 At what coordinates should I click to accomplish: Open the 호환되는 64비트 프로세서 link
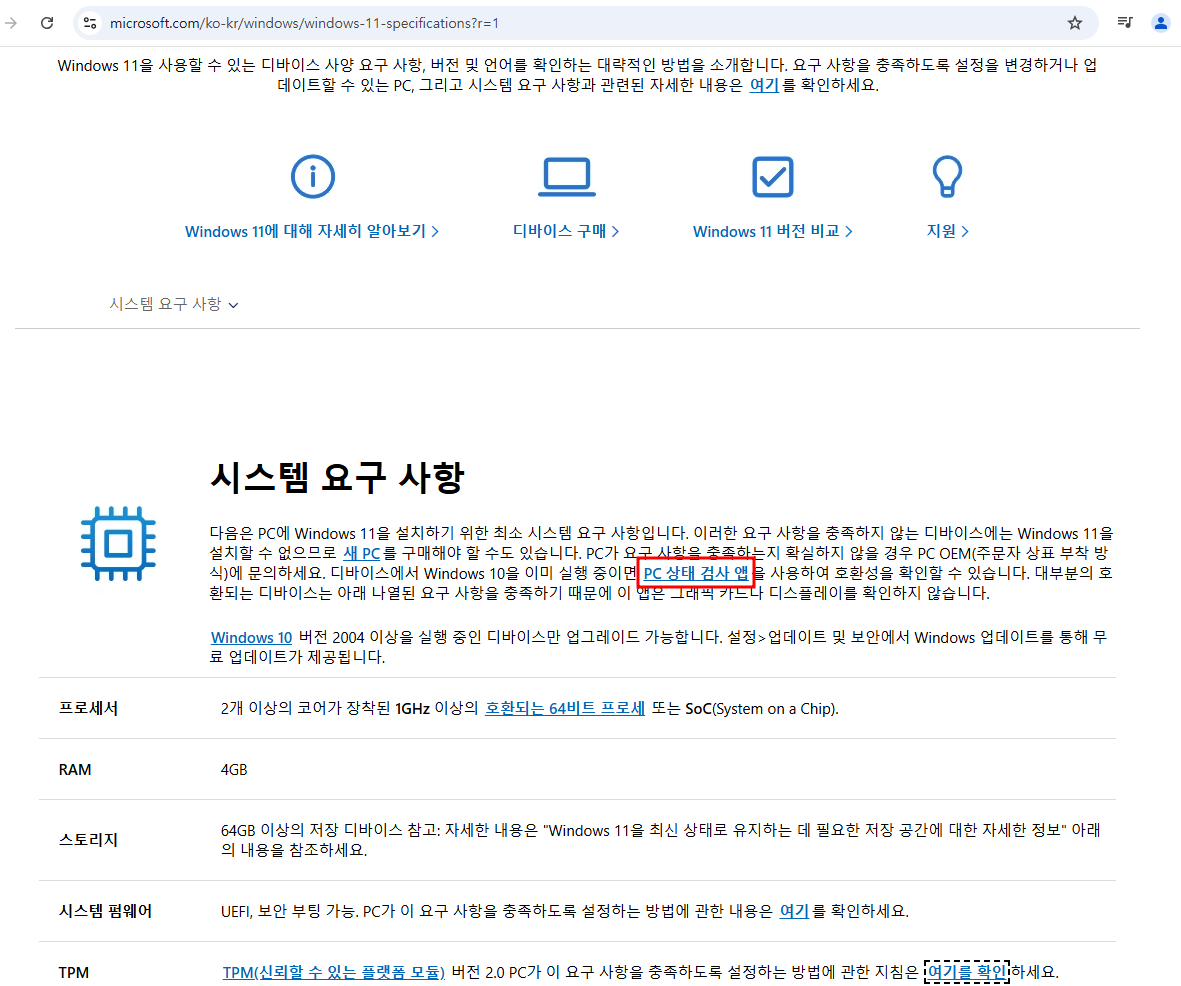coord(565,708)
